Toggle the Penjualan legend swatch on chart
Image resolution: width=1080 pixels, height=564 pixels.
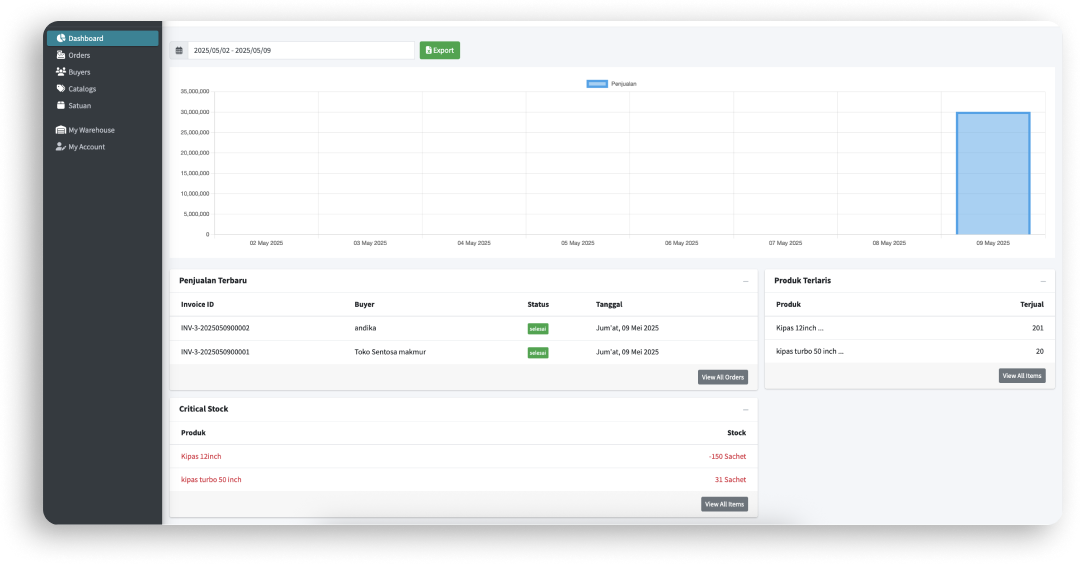click(597, 84)
